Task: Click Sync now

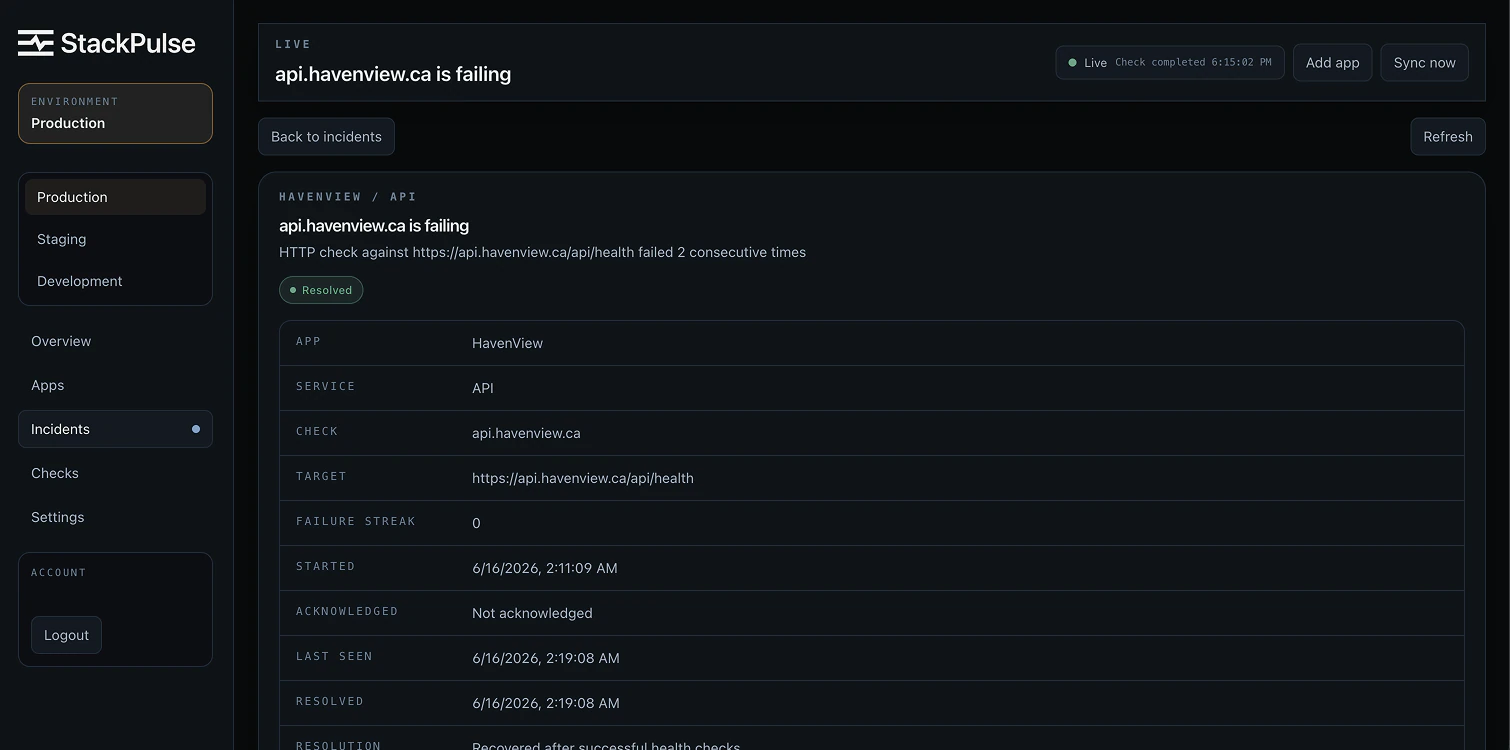Action: (x=1424, y=62)
